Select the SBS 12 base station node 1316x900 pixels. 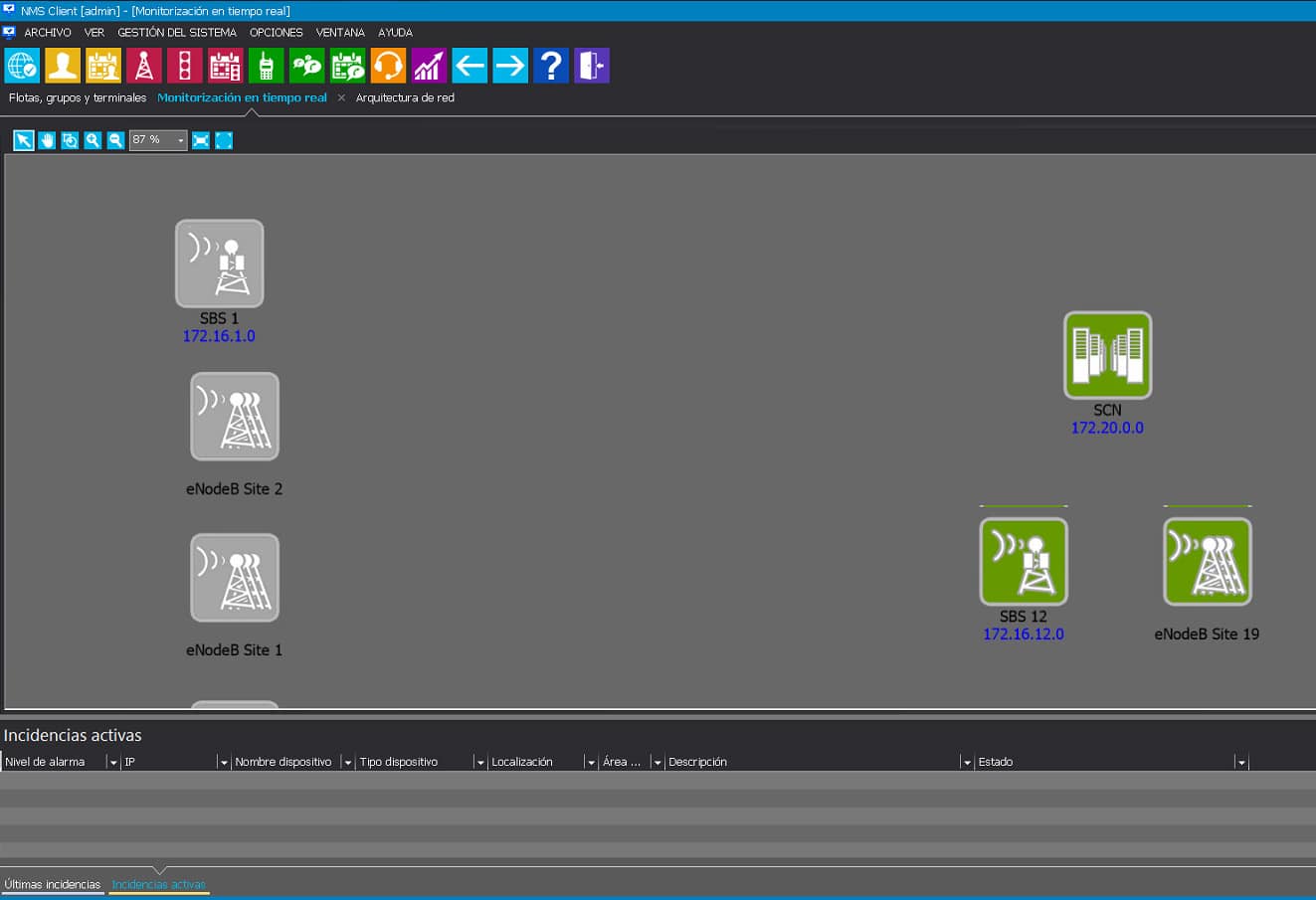tap(1024, 562)
